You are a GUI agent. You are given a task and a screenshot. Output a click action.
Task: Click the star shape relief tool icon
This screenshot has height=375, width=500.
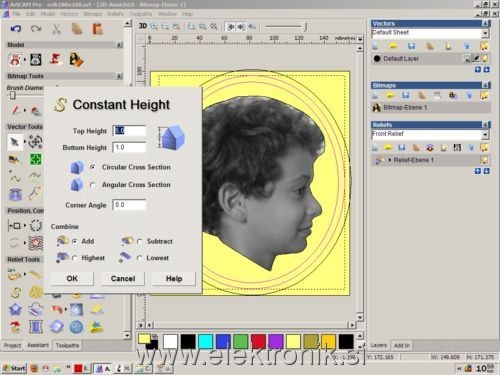15,309
